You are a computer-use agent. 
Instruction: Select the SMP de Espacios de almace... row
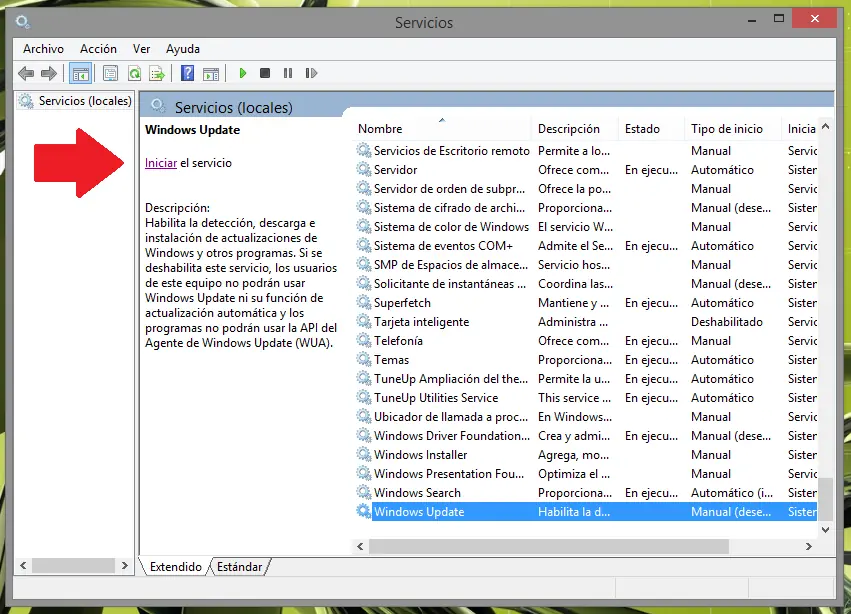coord(585,264)
